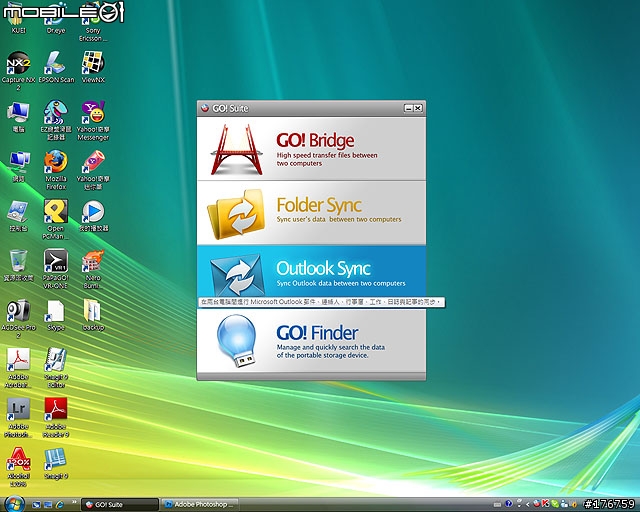
Task: Select the SnagIt 9 Editor desktop icon
Action: [56, 368]
